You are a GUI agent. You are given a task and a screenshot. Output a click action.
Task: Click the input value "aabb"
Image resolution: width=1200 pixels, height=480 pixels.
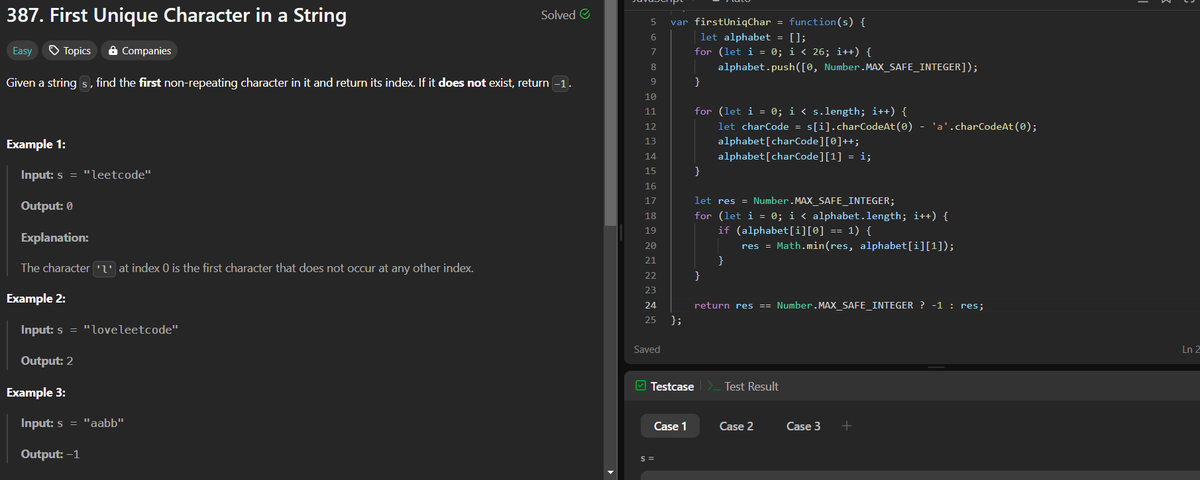[105, 423]
